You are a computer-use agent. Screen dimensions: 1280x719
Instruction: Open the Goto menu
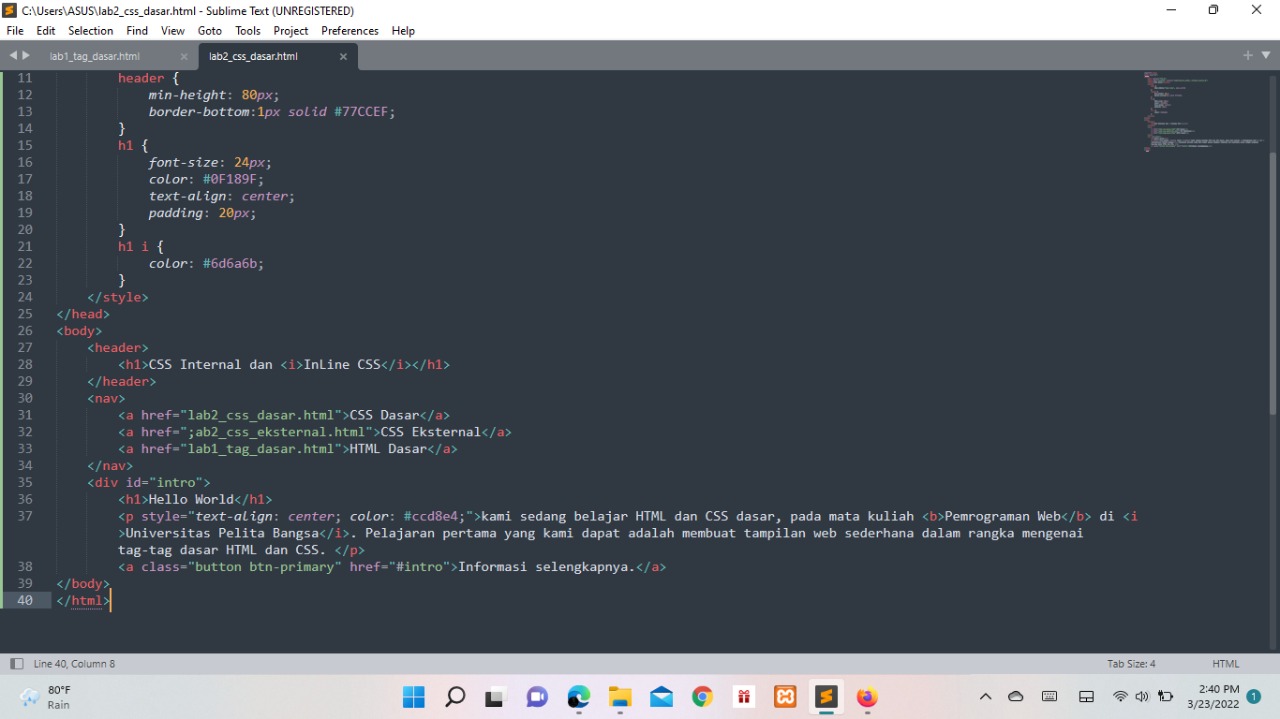click(x=210, y=31)
